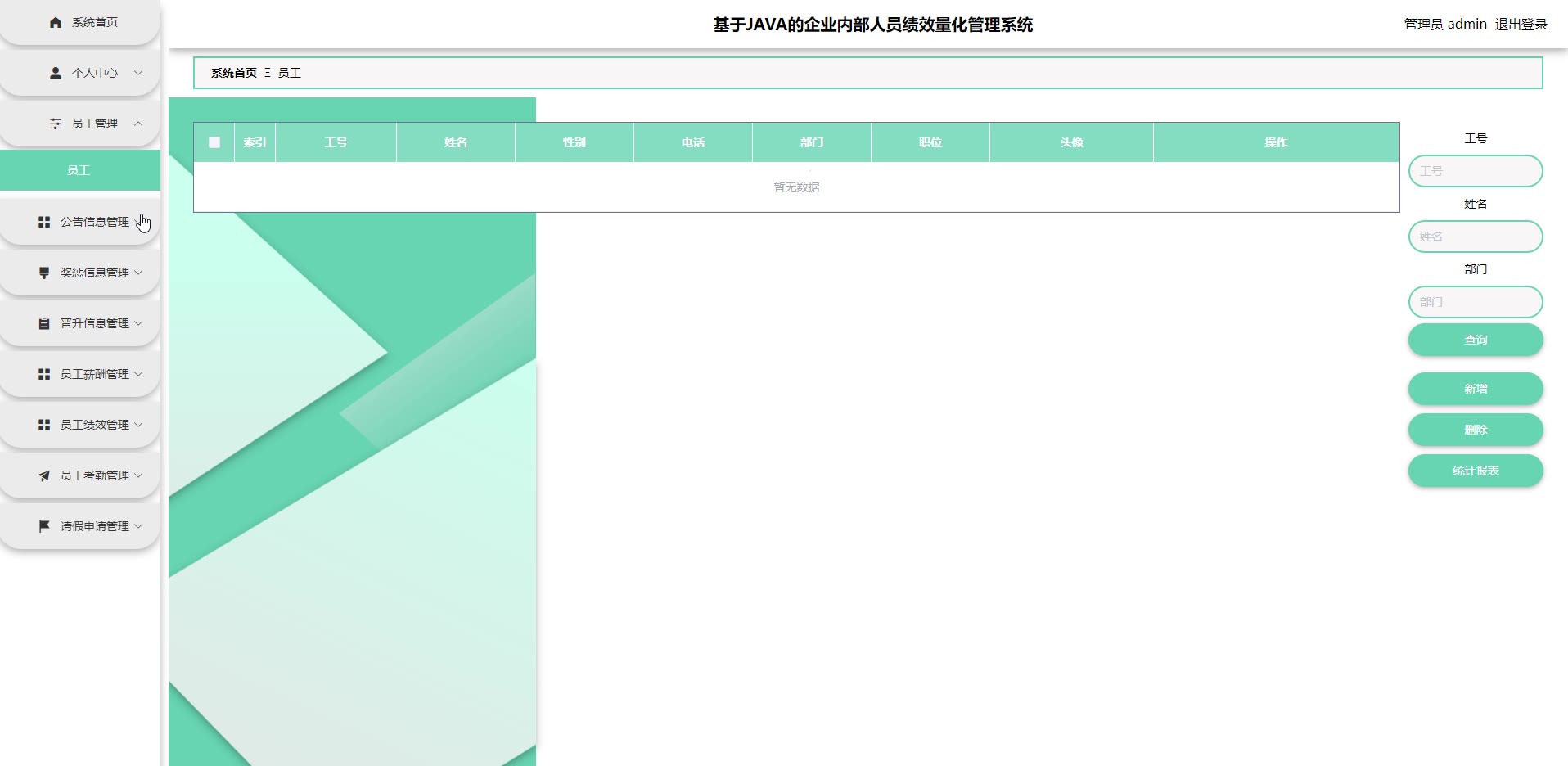
Task: Open the 系统首页 sidebar menu
Action: (x=79, y=23)
